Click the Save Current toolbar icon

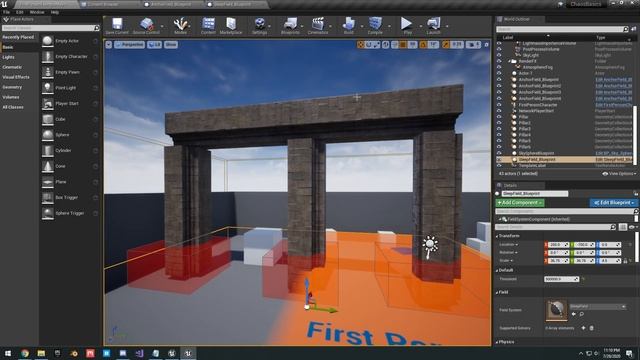click(x=117, y=24)
